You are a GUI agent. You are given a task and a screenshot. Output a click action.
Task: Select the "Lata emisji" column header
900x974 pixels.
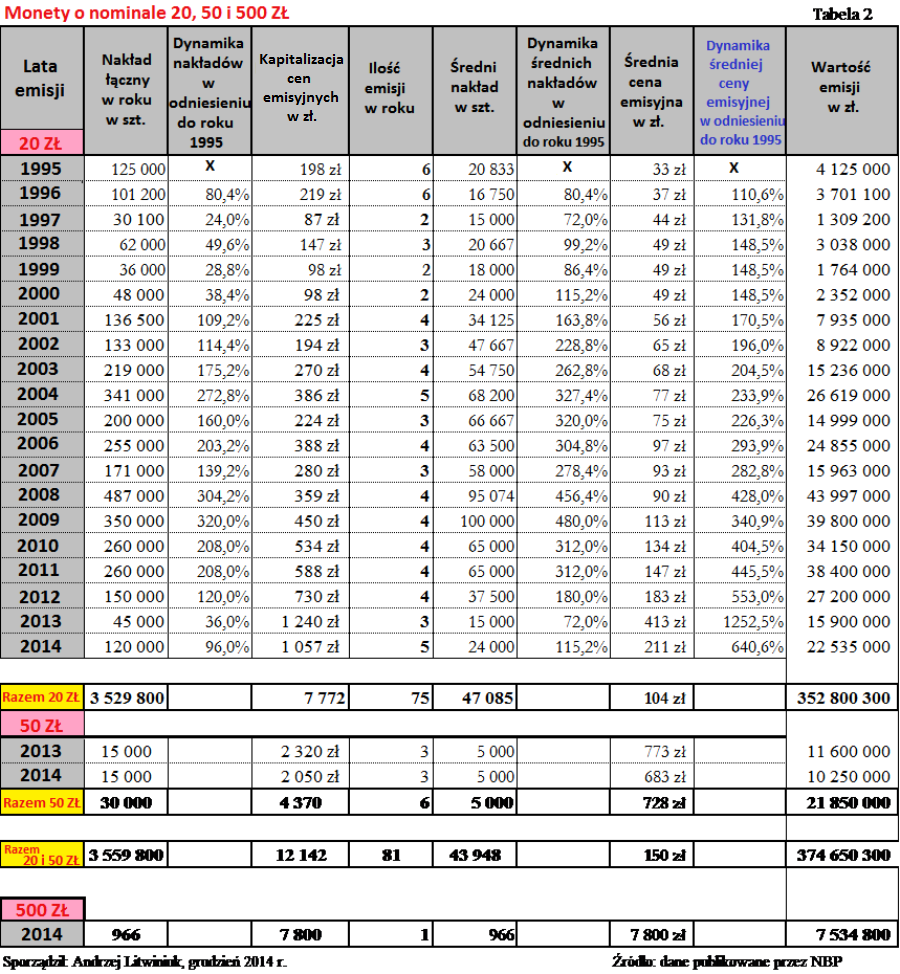pyautogui.click(x=42, y=78)
